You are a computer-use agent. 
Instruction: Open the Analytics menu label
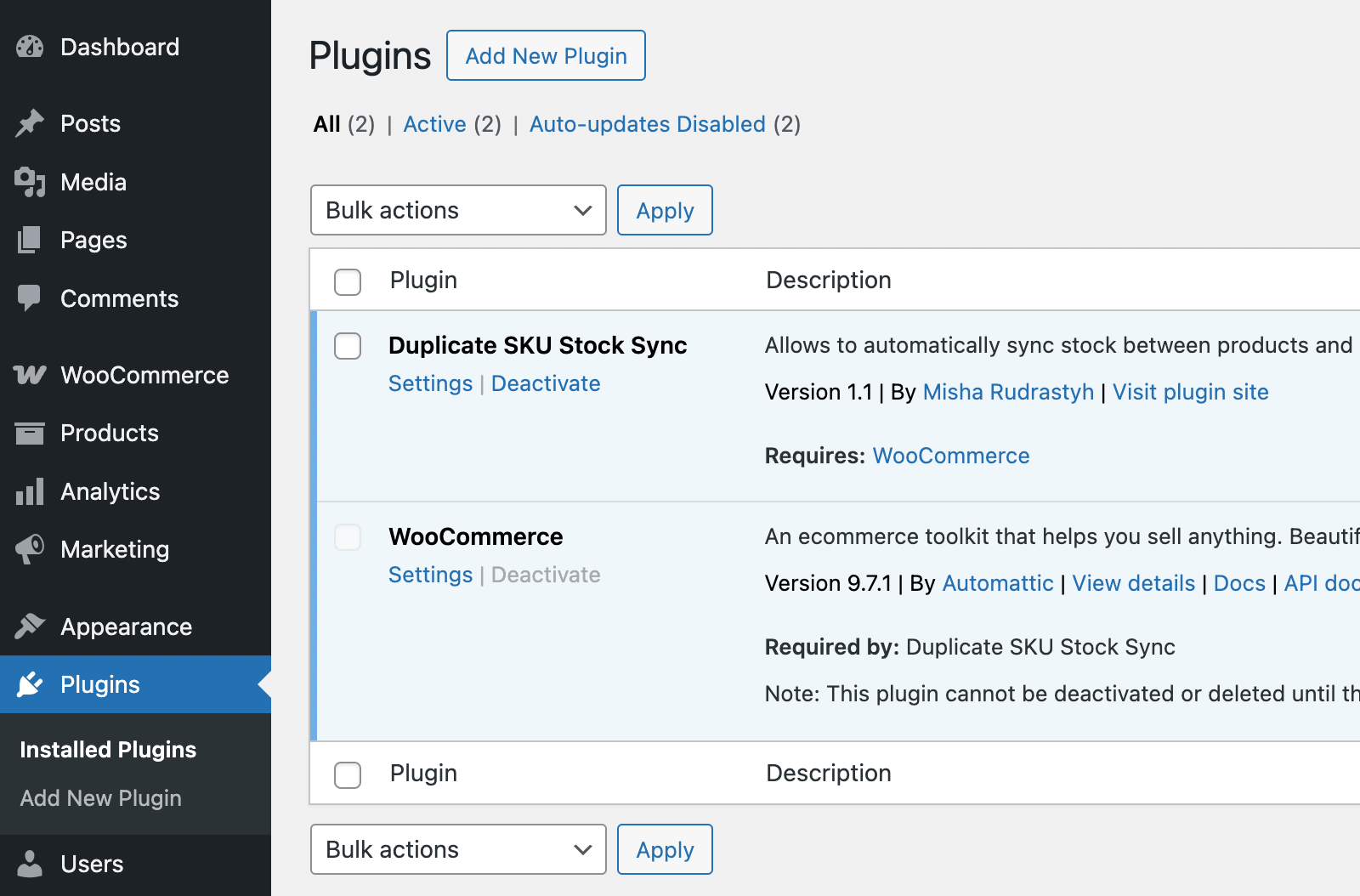coord(110,491)
